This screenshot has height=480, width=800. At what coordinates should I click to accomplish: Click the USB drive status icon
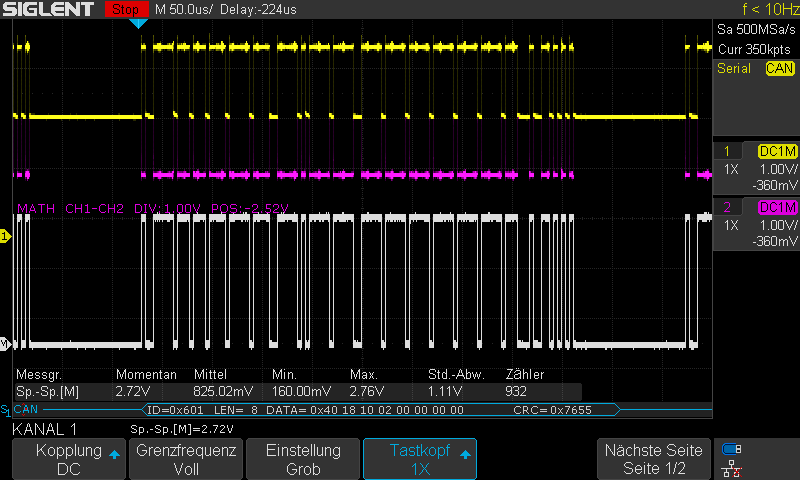point(731,449)
